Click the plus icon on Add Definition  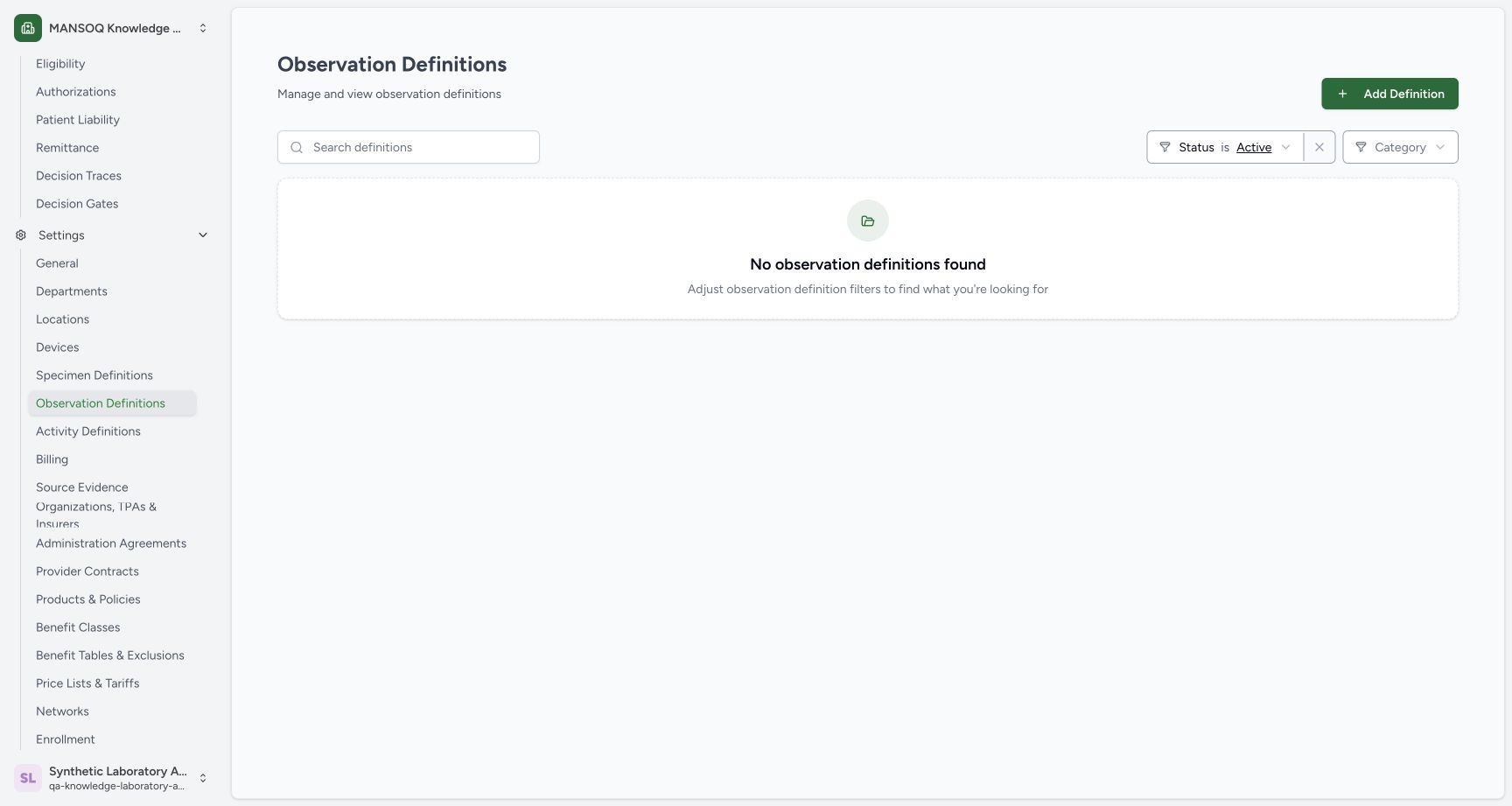point(1342,94)
